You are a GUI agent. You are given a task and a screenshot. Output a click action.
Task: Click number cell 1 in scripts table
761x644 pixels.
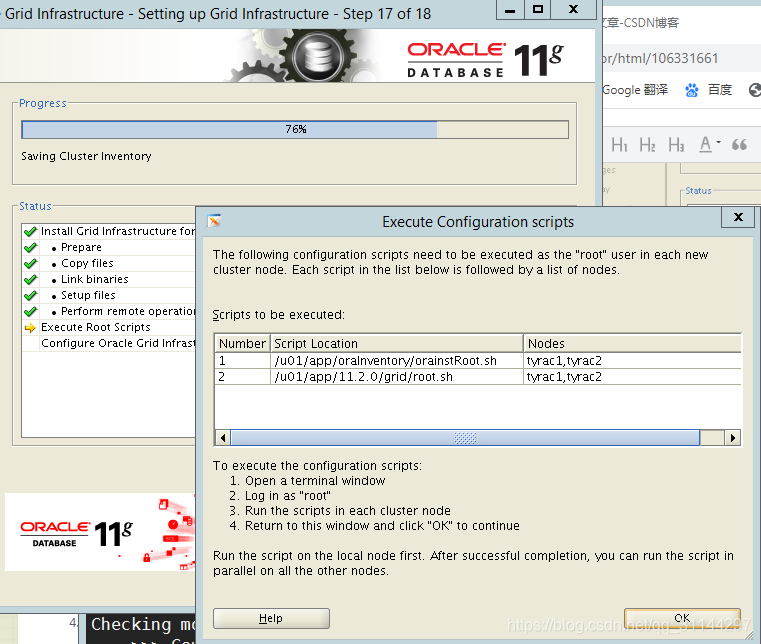click(x=242, y=361)
